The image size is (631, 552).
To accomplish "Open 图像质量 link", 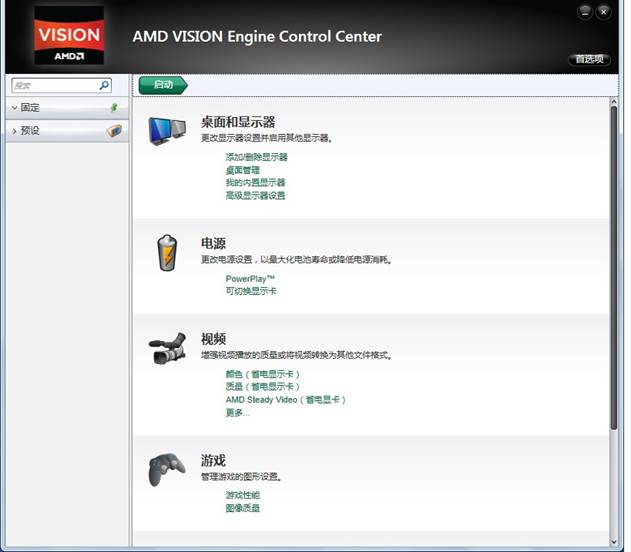I will pyautogui.click(x=243, y=508).
